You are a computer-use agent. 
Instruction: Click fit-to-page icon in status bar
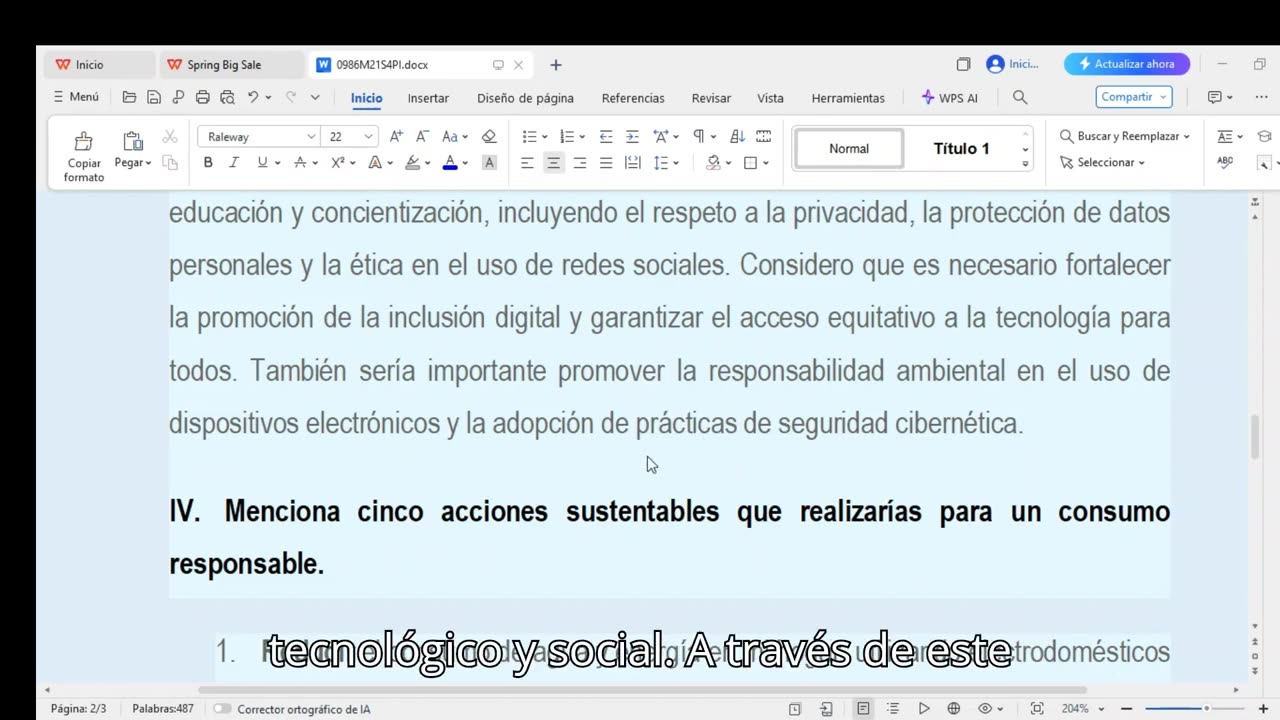click(x=1037, y=709)
